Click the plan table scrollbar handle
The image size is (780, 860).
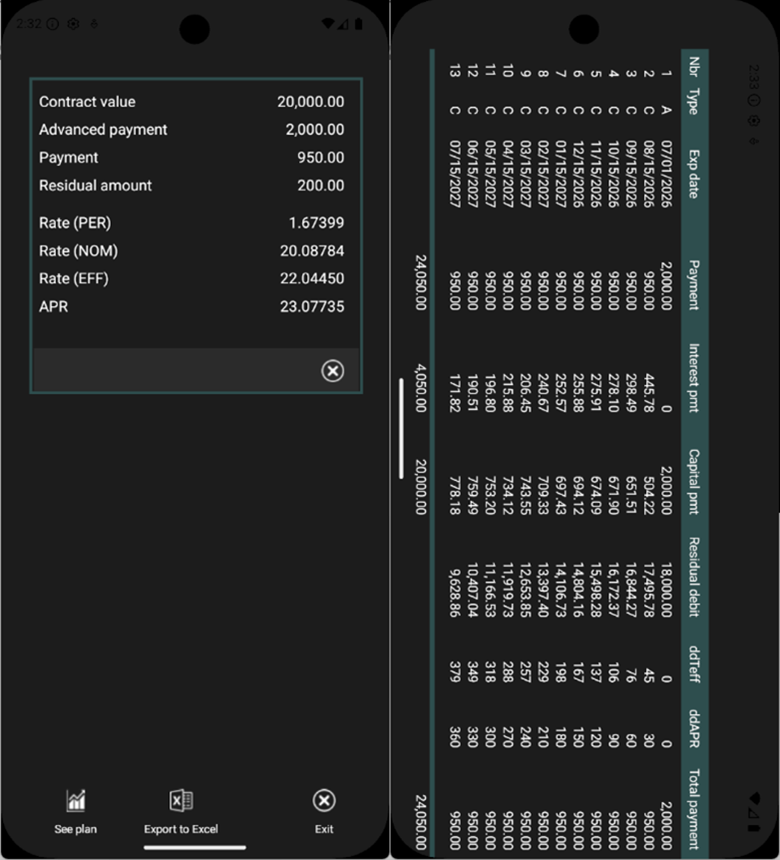pos(402,428)
